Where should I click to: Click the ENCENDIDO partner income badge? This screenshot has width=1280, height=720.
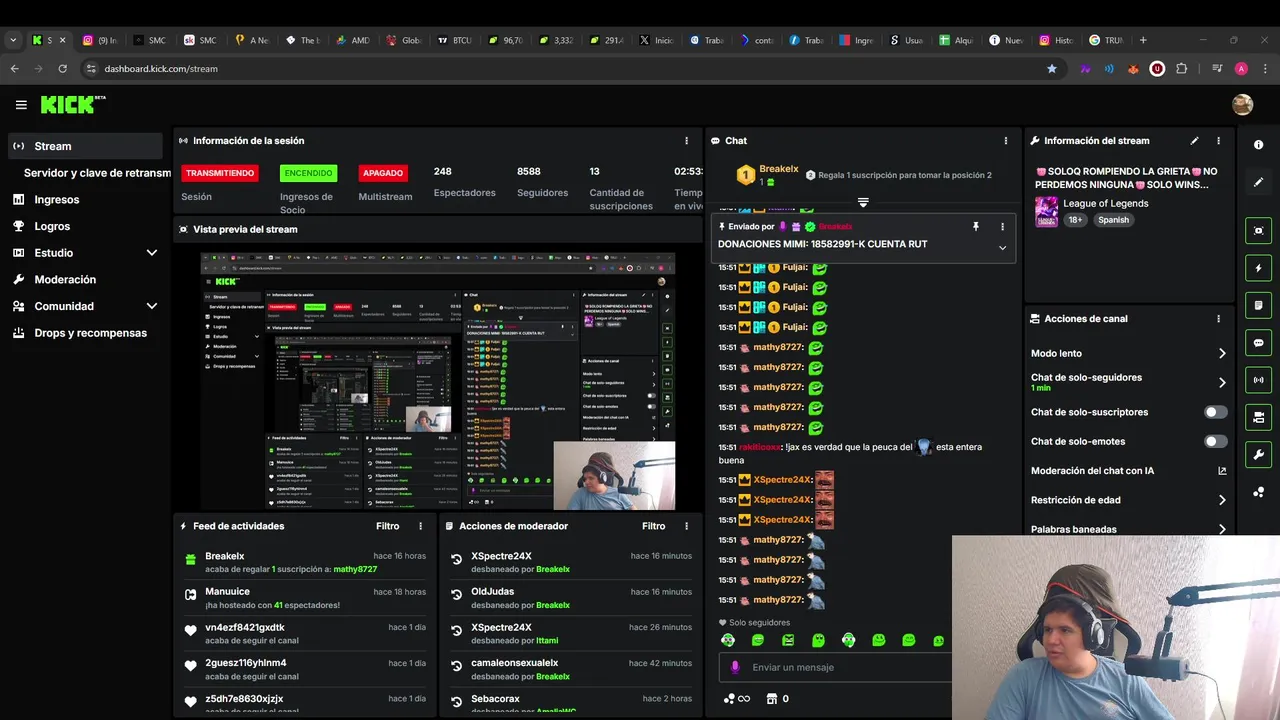point(308,173)
